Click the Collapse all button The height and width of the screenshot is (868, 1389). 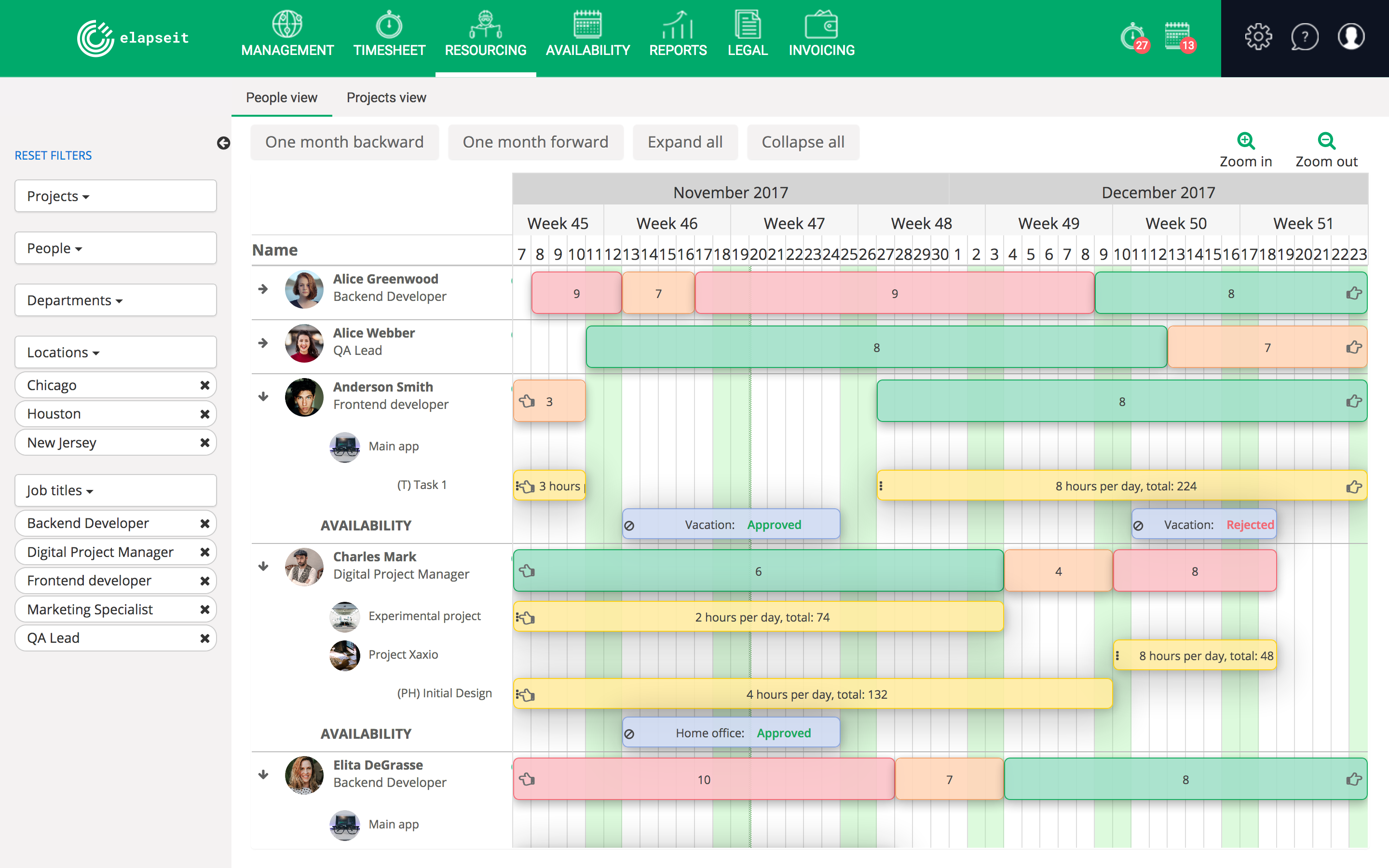[802, 142]
